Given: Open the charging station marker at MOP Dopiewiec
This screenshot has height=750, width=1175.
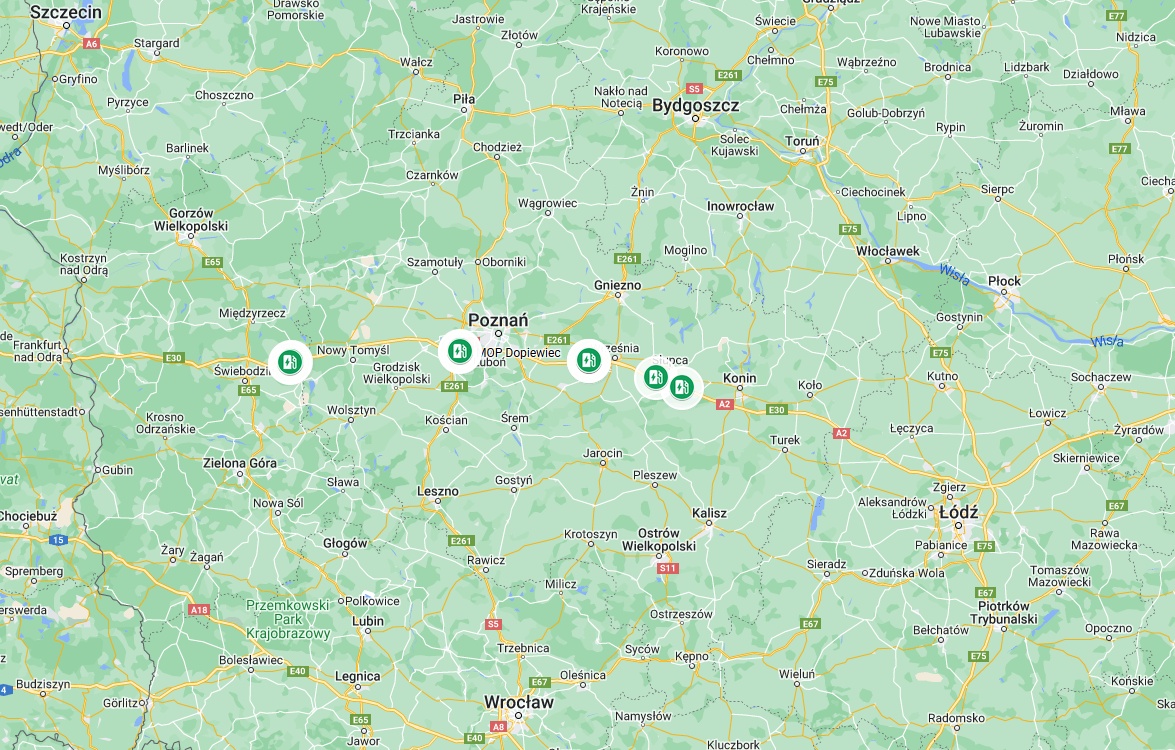Looking at the screenshot, I should [459, 351].
